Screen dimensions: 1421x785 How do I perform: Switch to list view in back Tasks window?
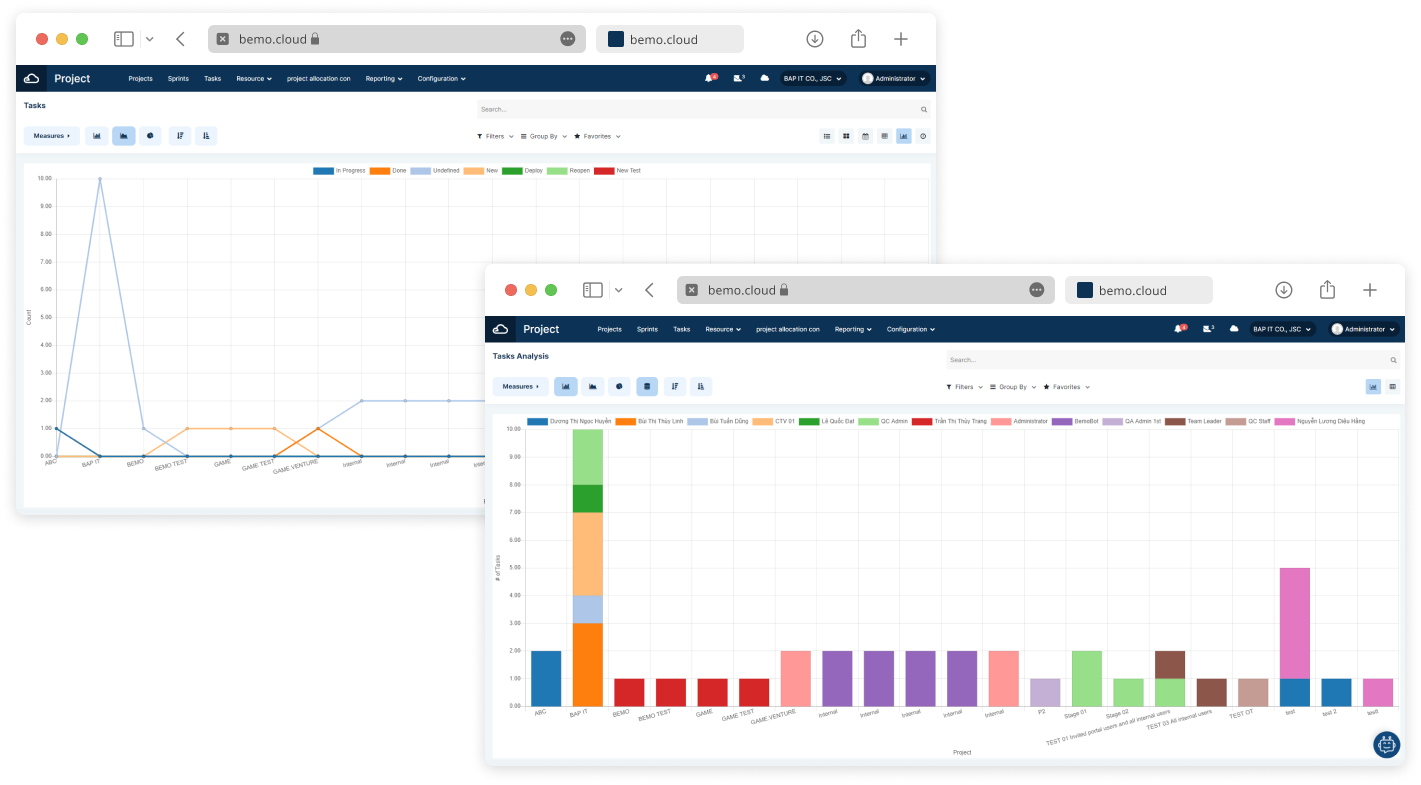pyautogui.click(x=827, y=136)
